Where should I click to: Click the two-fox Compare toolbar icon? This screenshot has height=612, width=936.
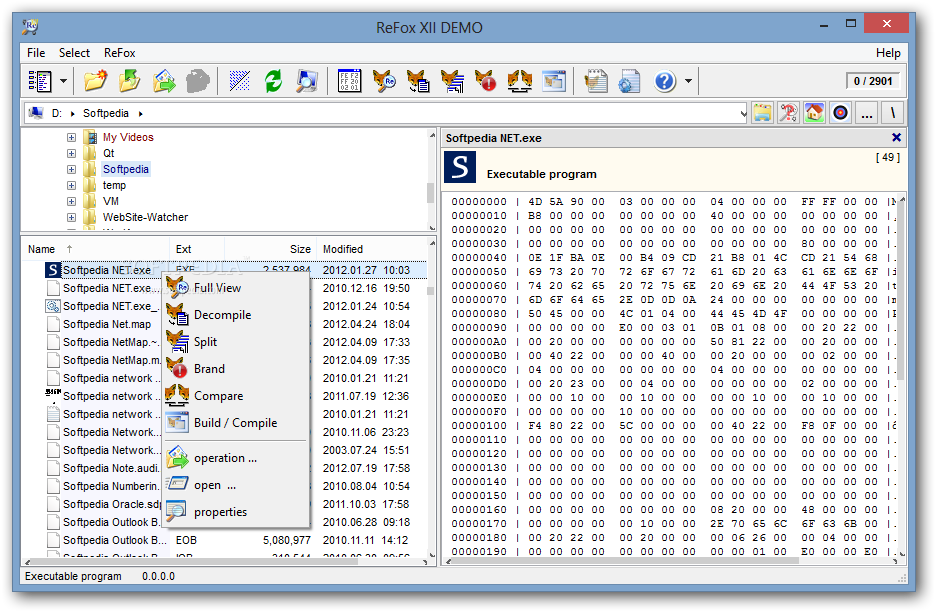tap(520, 81)
